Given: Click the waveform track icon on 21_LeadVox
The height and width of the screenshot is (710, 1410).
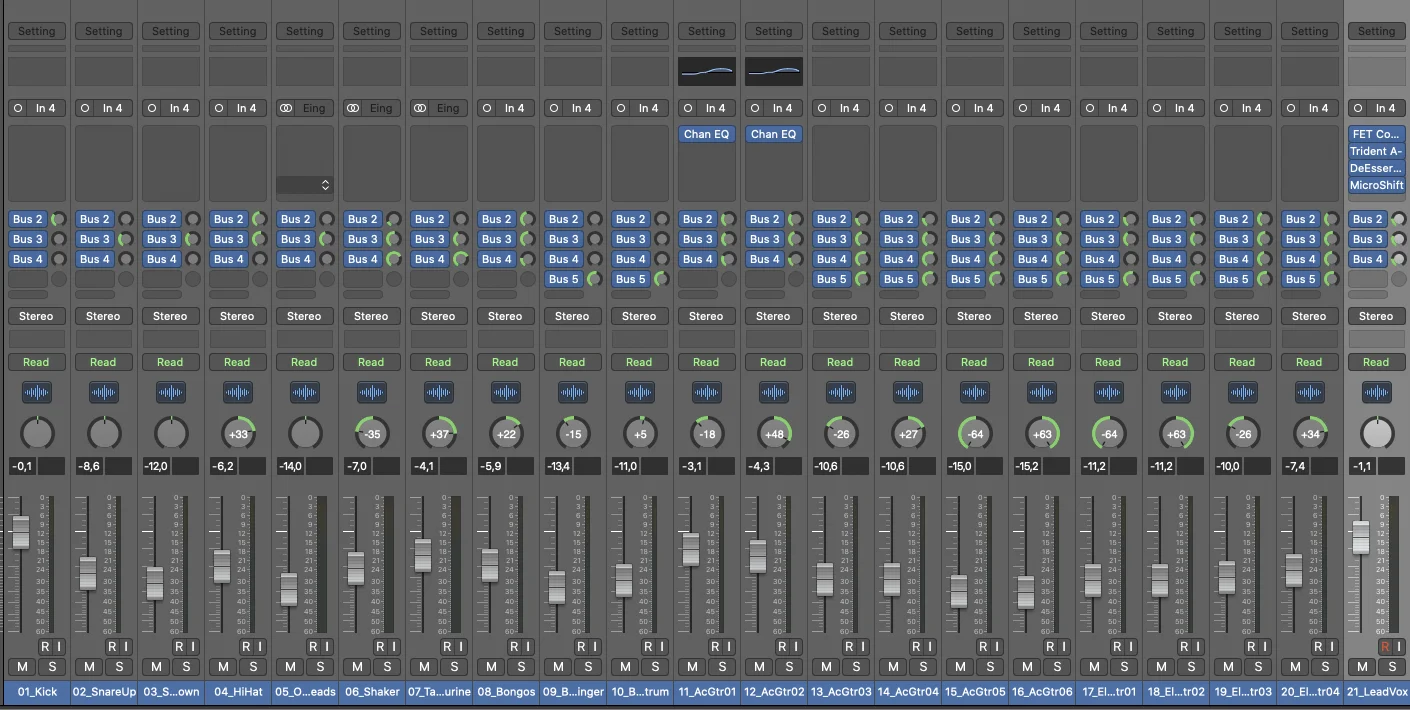Looking at the screenshot, I should pos(1376,393).
